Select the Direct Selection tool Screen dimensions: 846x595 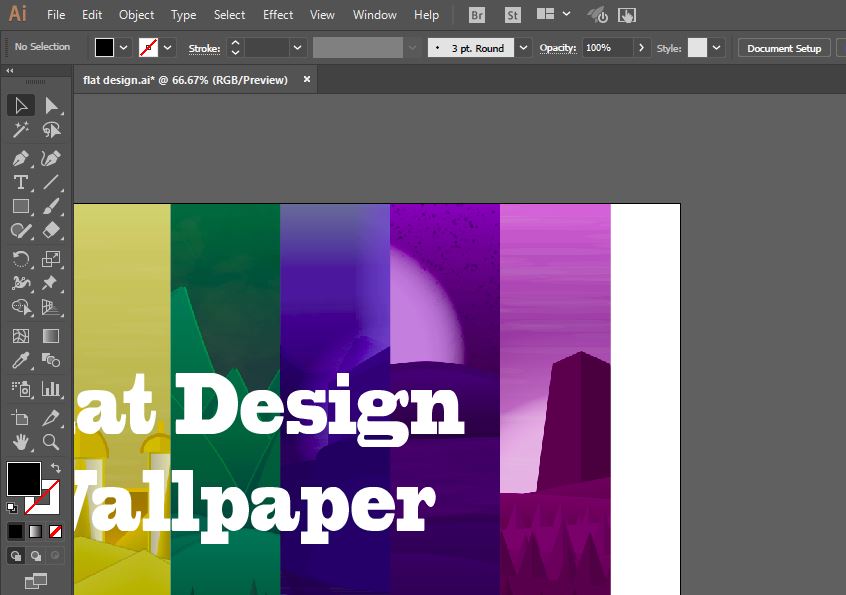pyautogui.click(x=53, y=104)
